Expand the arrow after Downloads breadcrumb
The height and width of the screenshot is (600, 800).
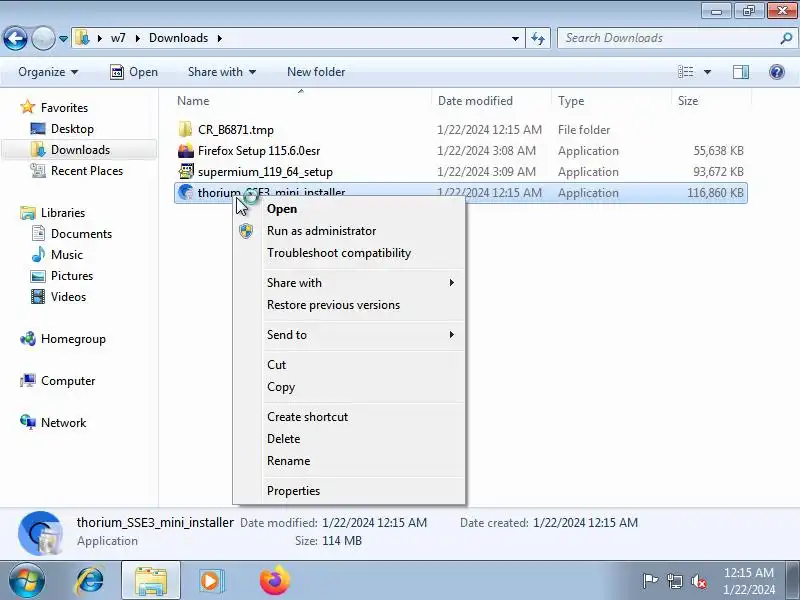pos(219,38)
